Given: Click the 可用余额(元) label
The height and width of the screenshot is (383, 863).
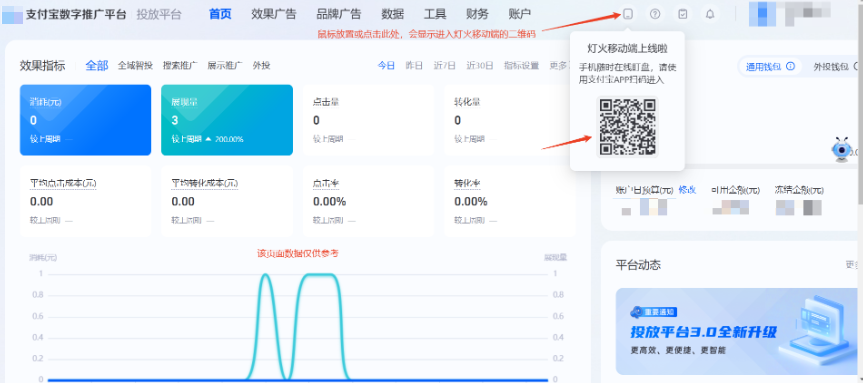Looking at the screenshot, I should tap(735, 190).
